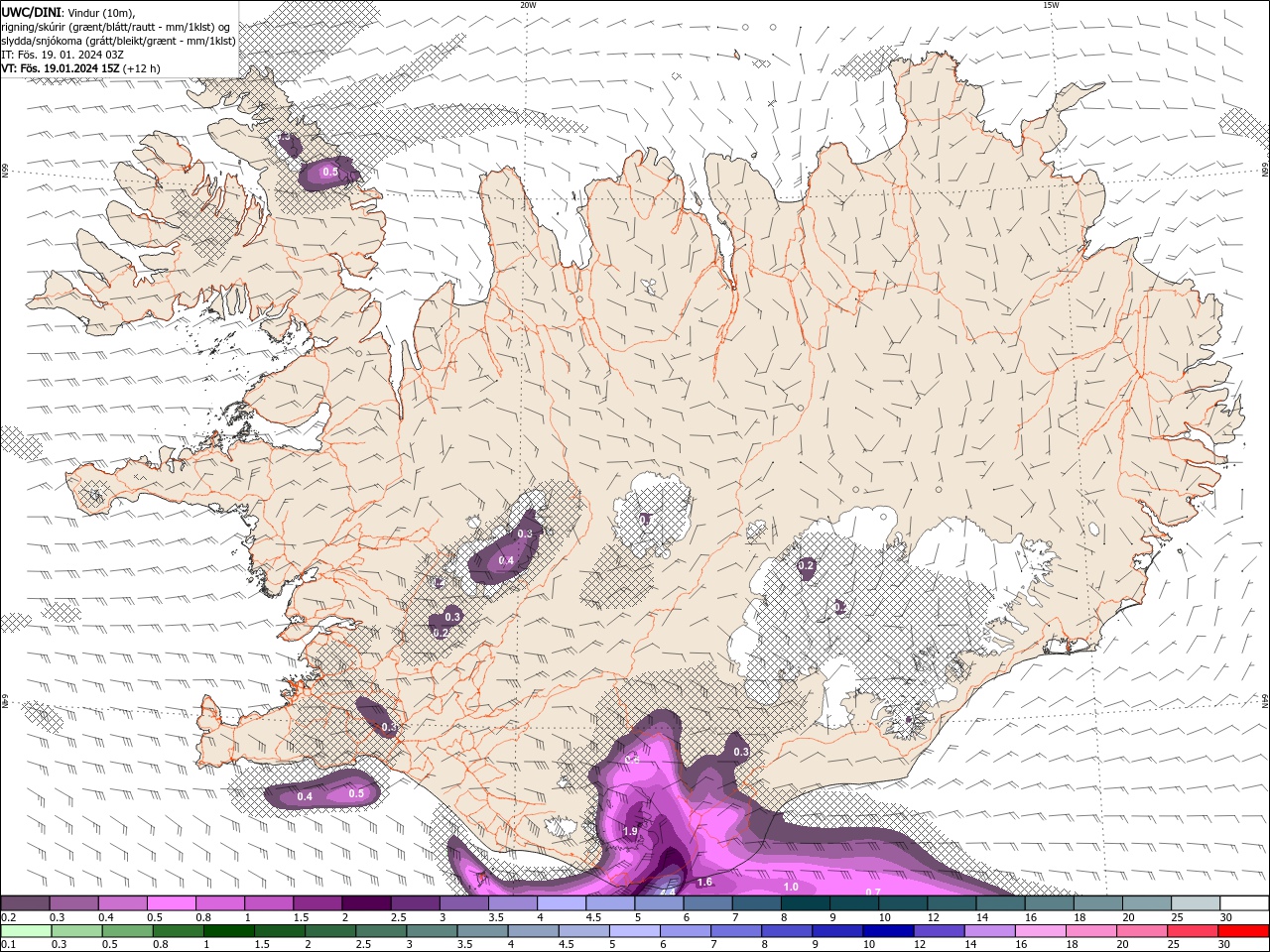Click the '0.1' label on the lower legend

click(8, 945)
